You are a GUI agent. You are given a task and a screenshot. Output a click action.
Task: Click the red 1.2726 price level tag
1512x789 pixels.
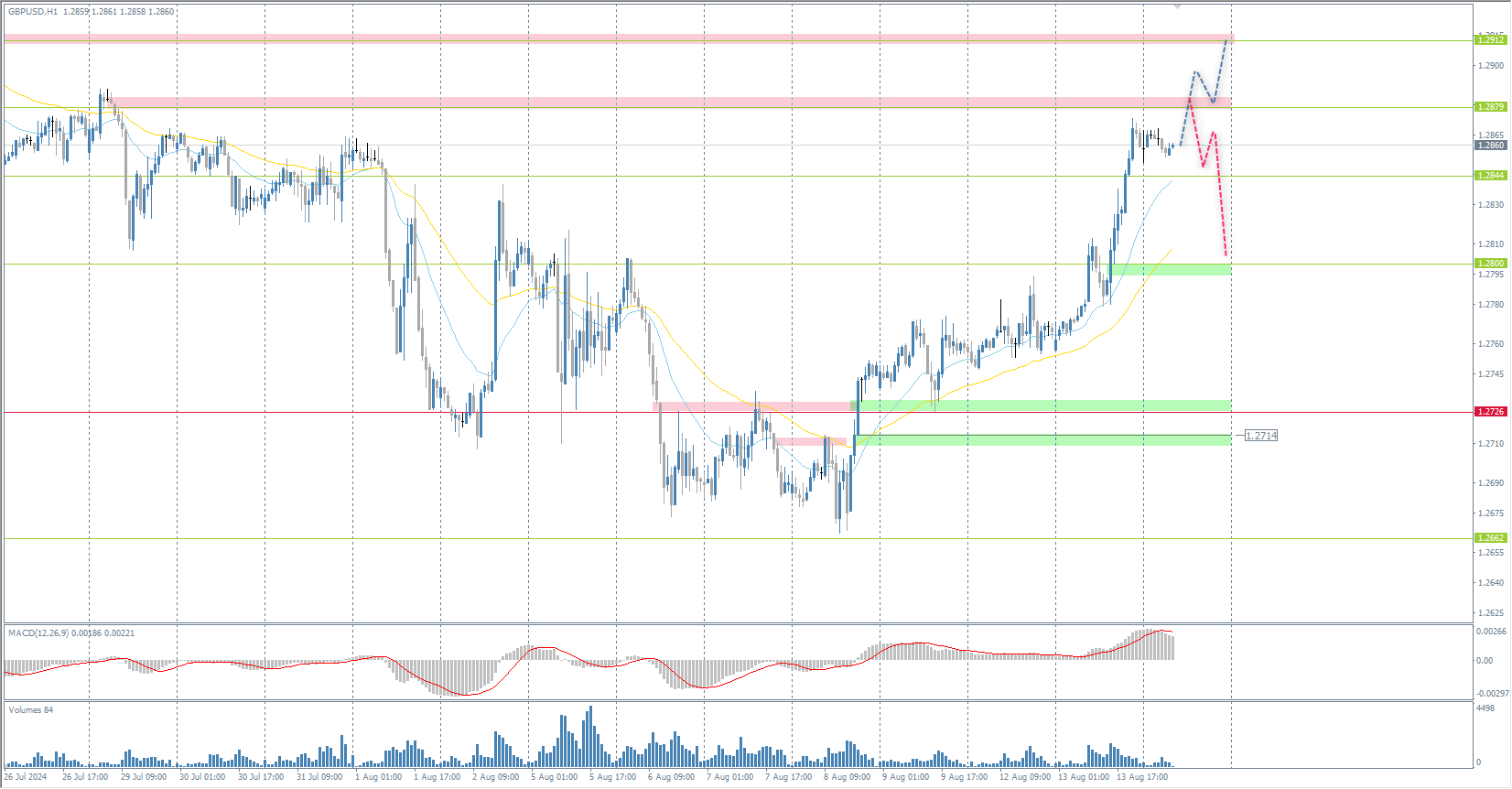click(1491, 412)
